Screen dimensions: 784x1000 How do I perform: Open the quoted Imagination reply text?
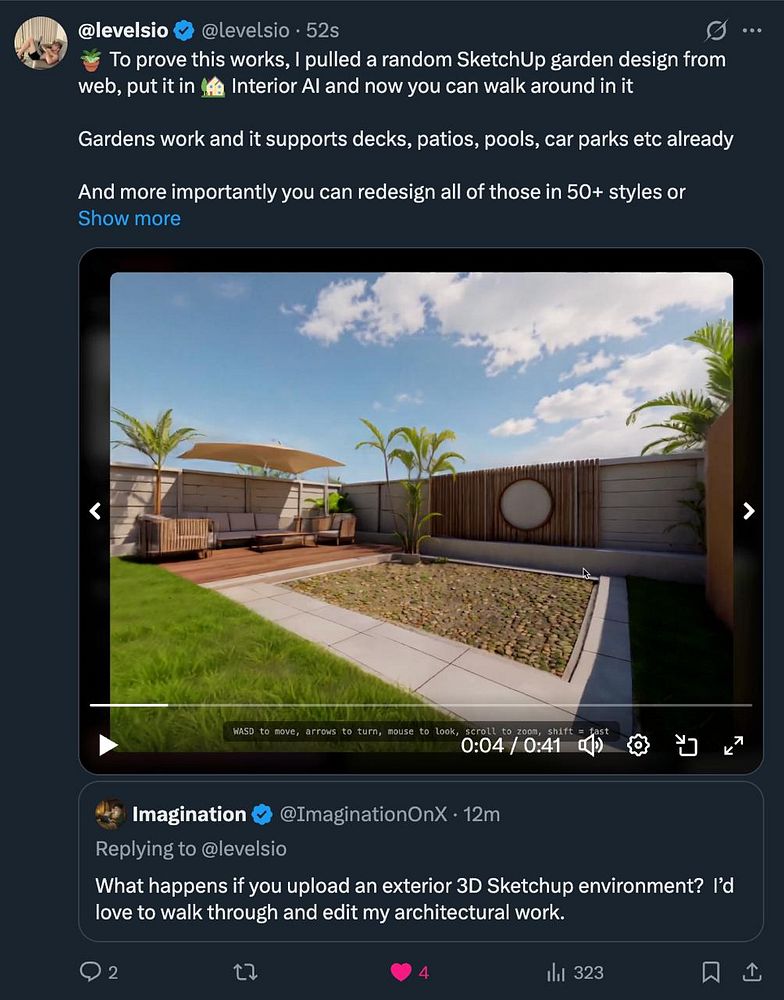414,899
